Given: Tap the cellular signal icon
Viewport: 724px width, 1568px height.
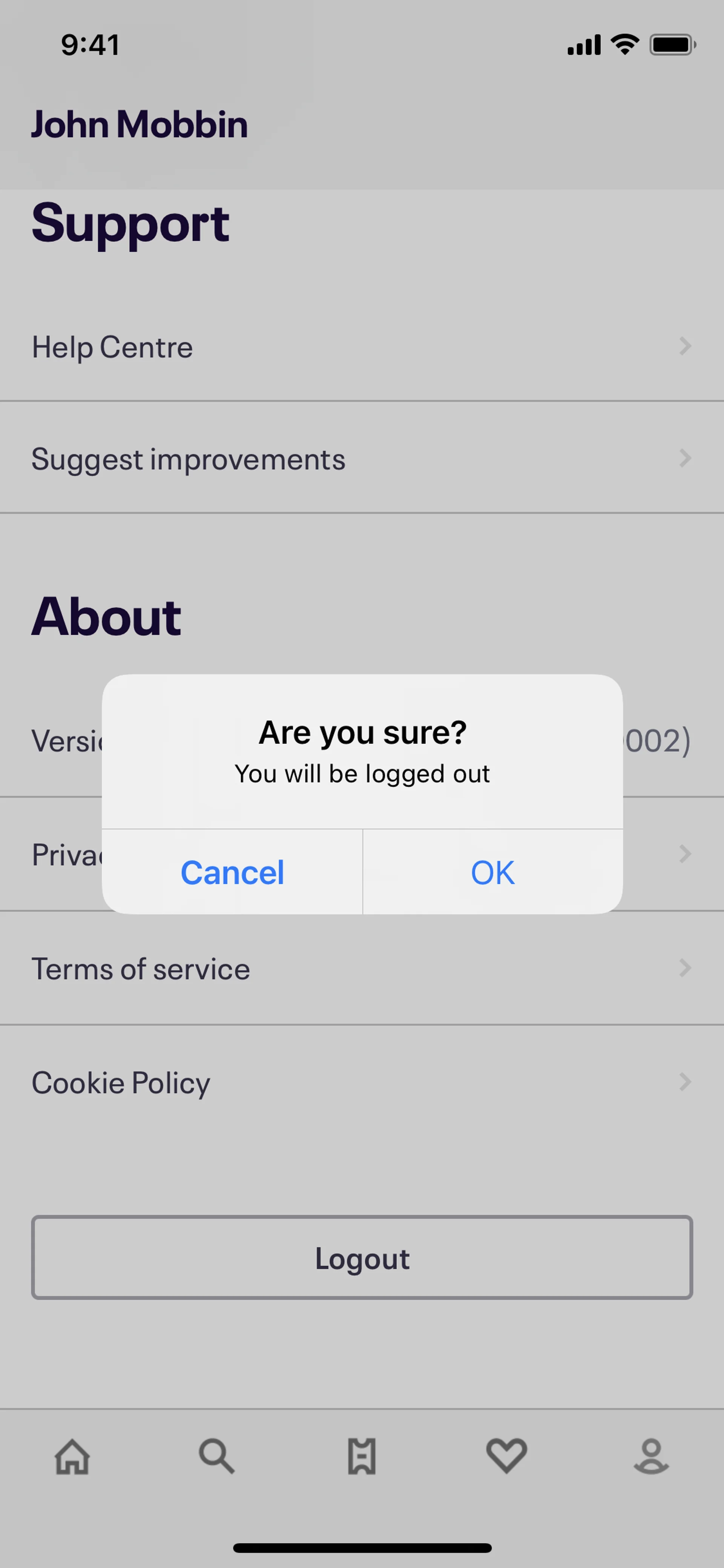Looking at the screenshot, I should pyautogui.click(x=583, y=45).
